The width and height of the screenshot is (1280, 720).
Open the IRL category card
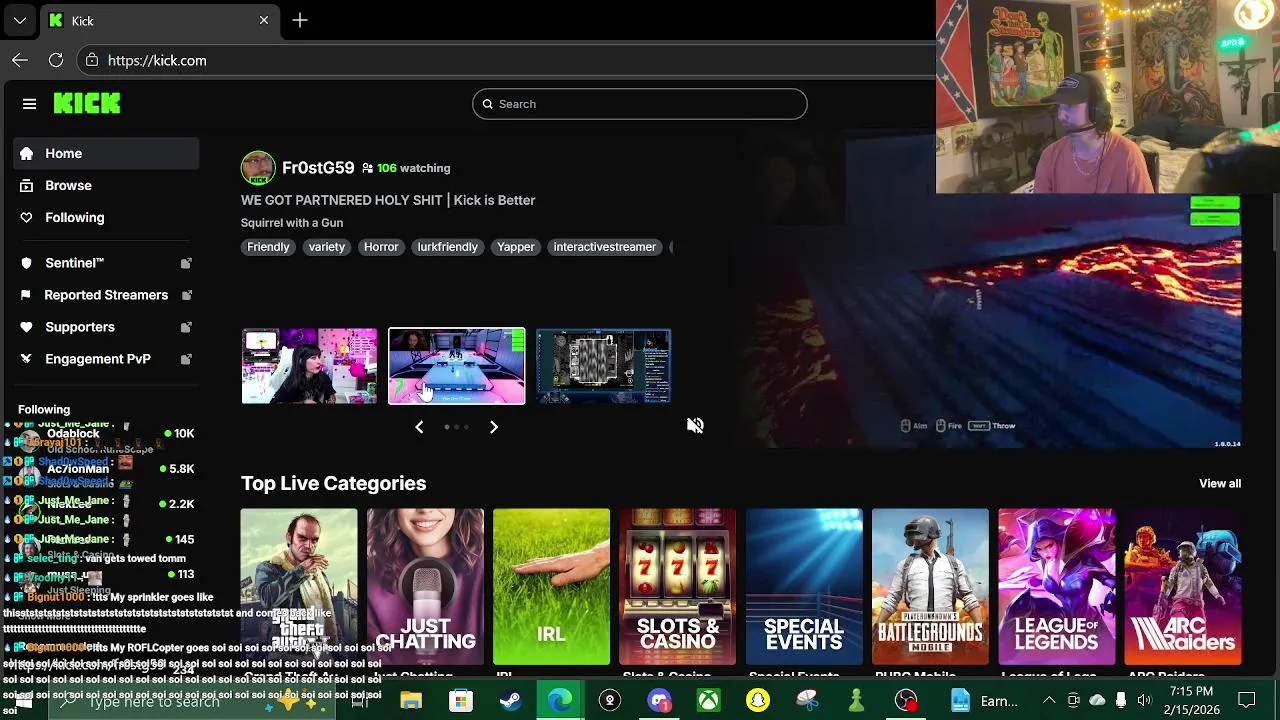point(551,587)
